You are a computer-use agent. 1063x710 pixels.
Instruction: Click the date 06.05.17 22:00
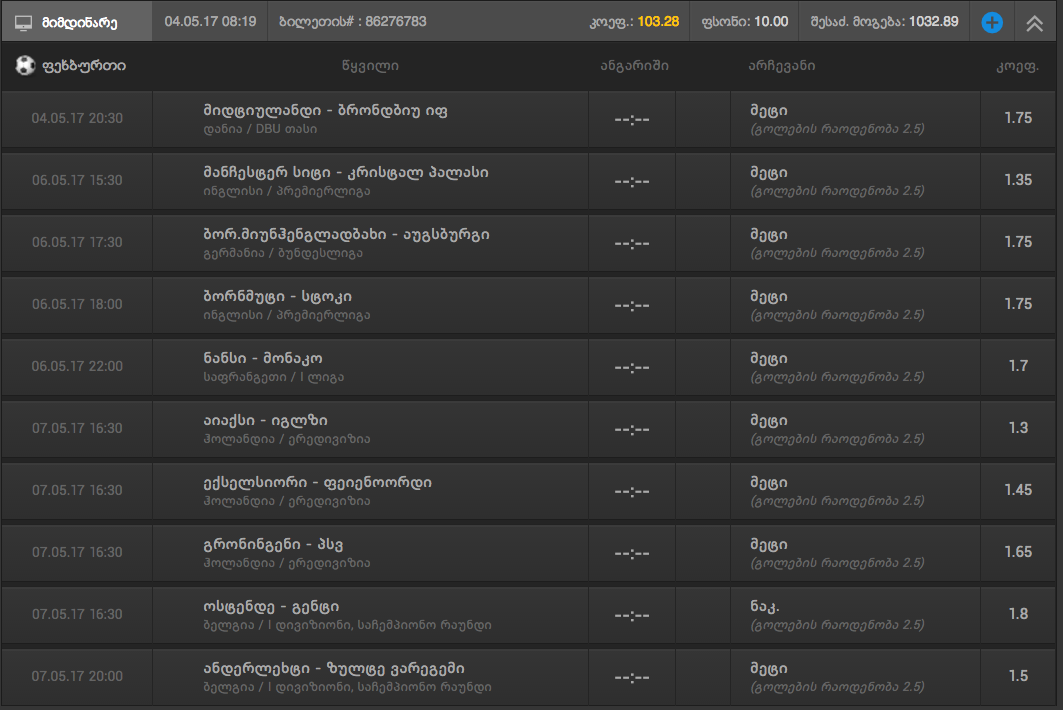tap(77, 366)
